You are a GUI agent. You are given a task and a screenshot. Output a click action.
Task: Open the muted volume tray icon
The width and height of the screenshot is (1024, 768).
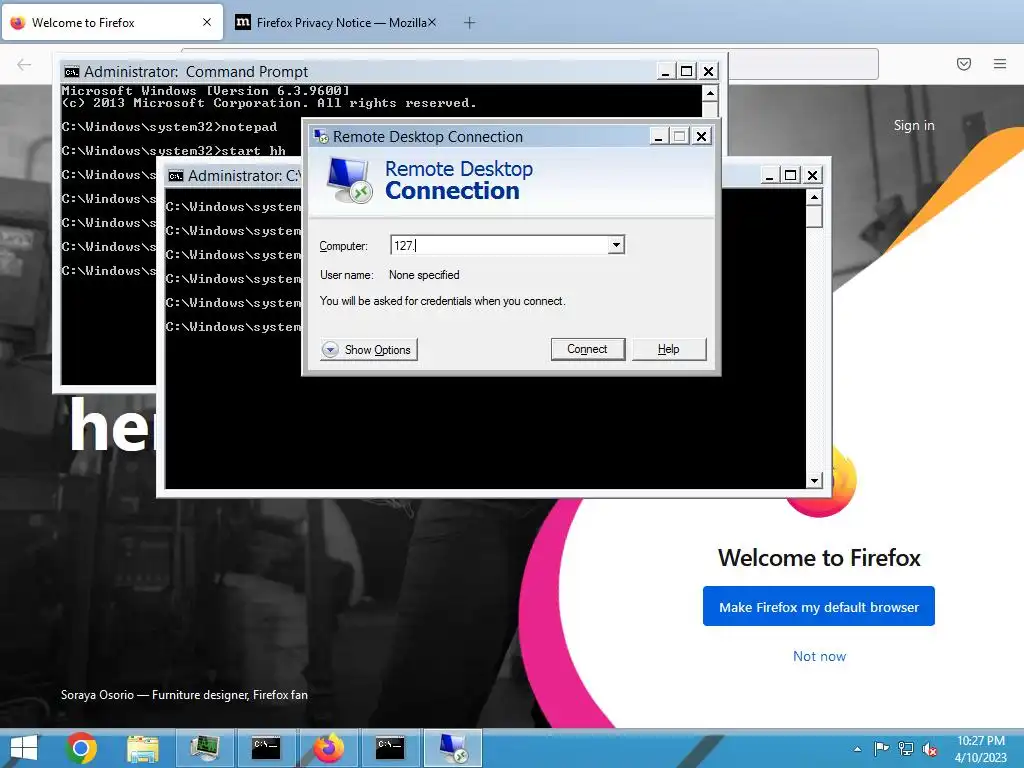tap(930, 749)
